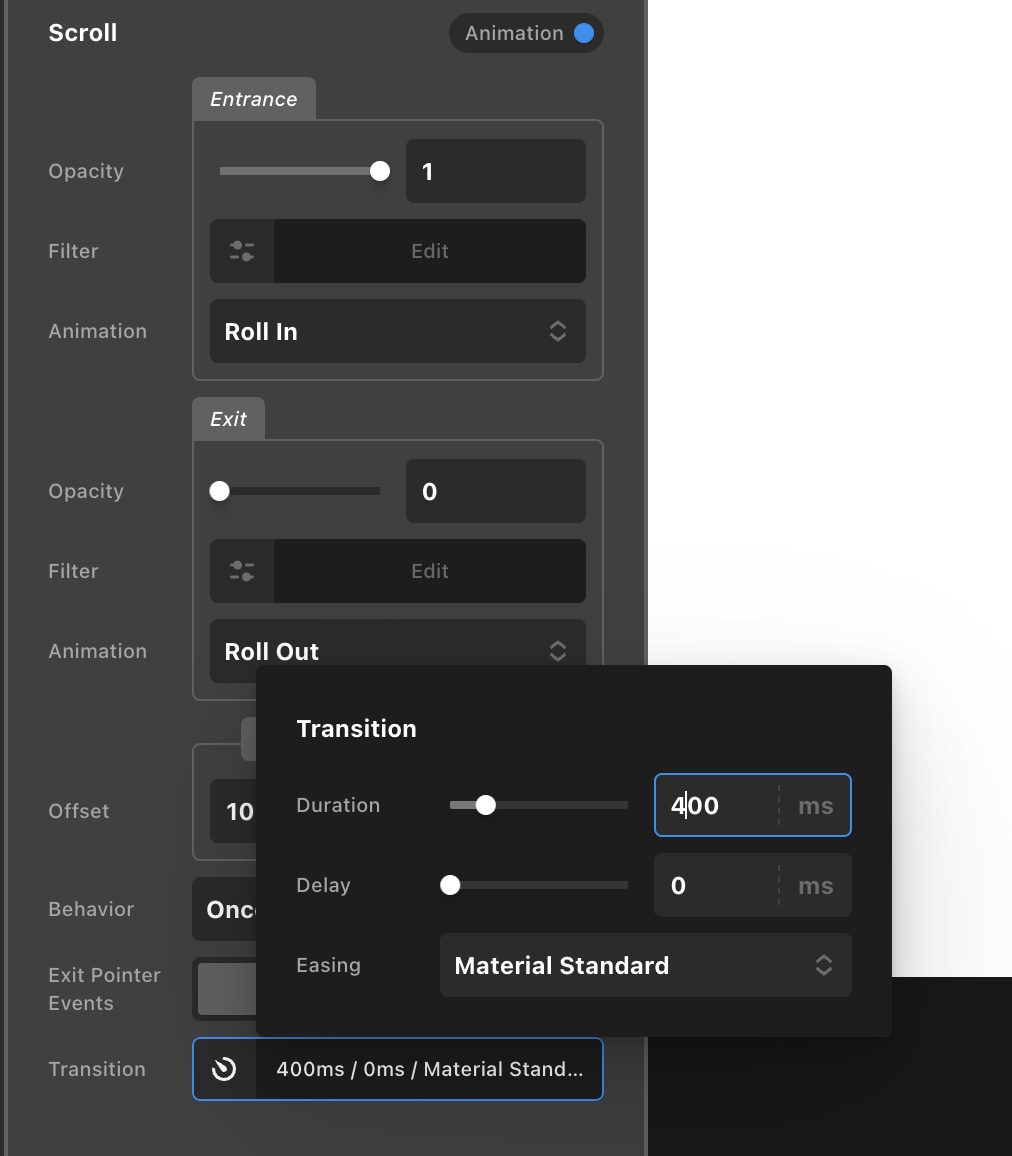
Task: Click Edit for the Exit filter
Action: [x=430, y=571]
